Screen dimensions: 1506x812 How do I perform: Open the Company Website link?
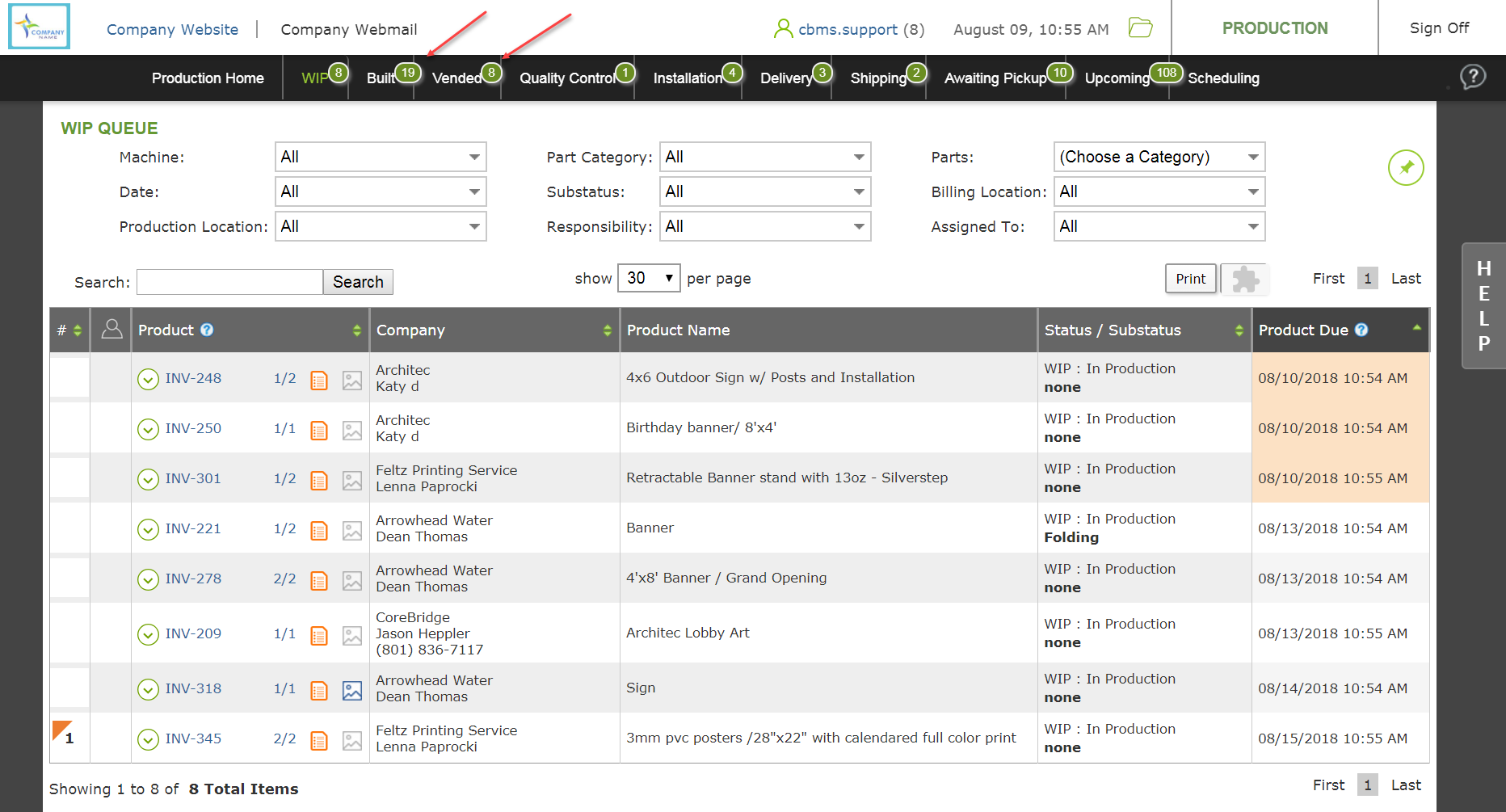[173, 29]
